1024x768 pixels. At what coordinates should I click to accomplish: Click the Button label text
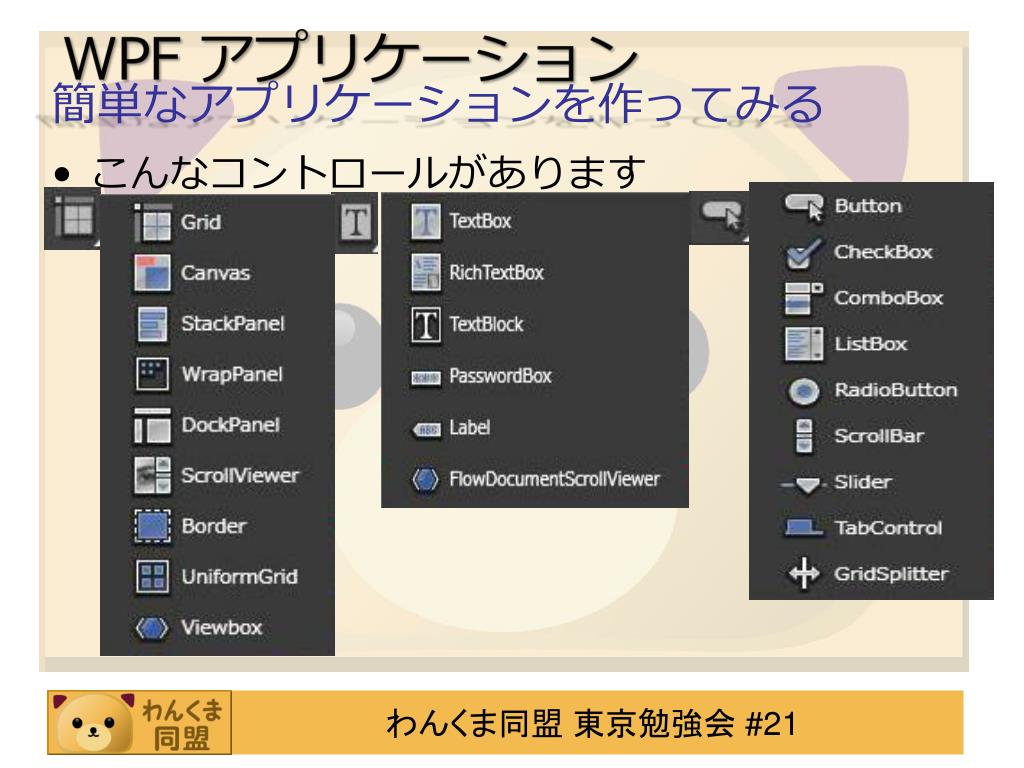[x=868, y=206]
